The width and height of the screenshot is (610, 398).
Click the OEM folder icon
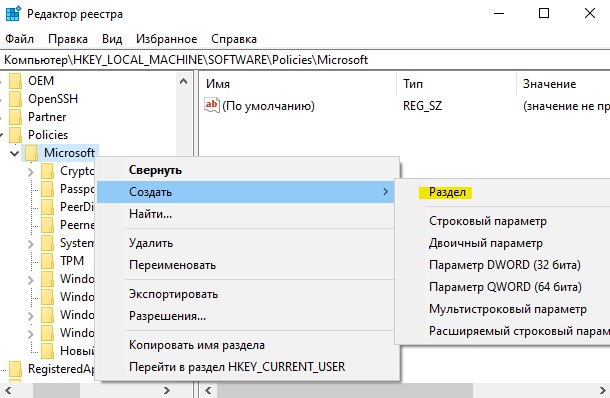click(16, 81)
